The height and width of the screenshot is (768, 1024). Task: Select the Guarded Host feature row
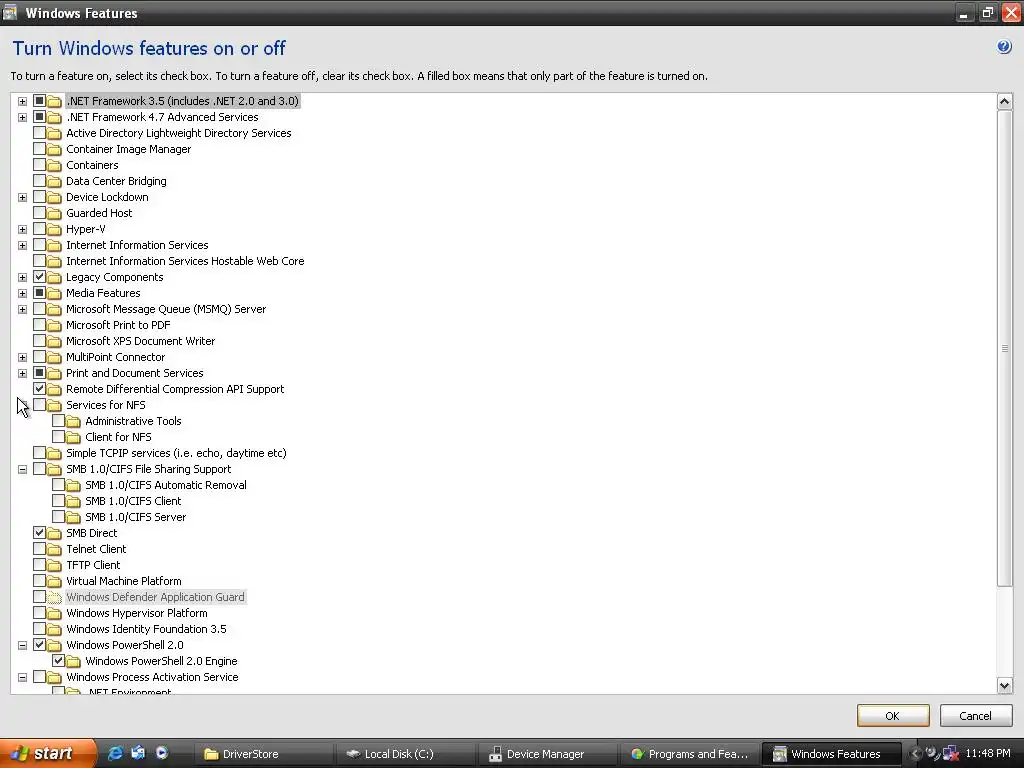coord(99,214)
